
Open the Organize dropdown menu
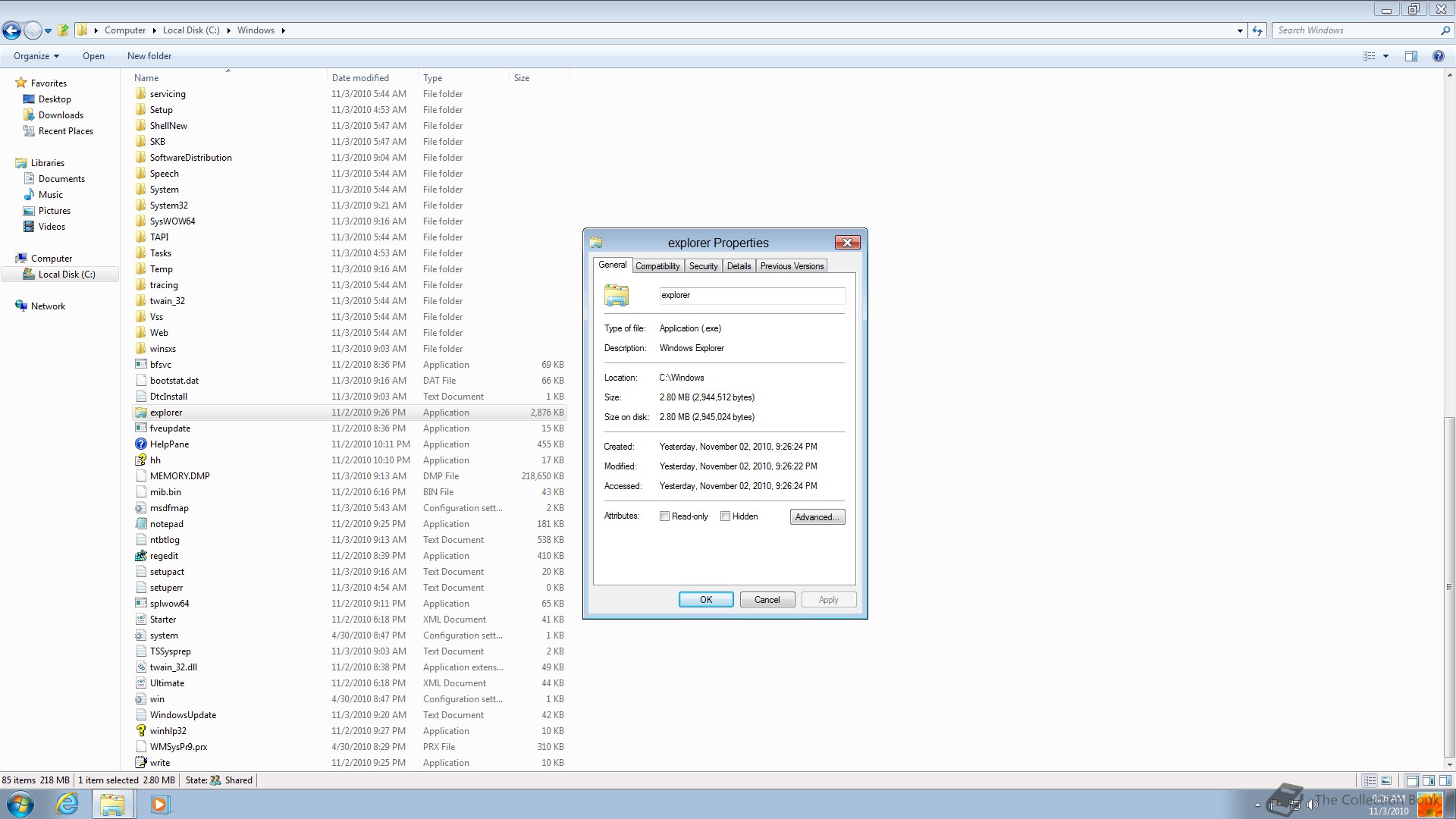36,56
